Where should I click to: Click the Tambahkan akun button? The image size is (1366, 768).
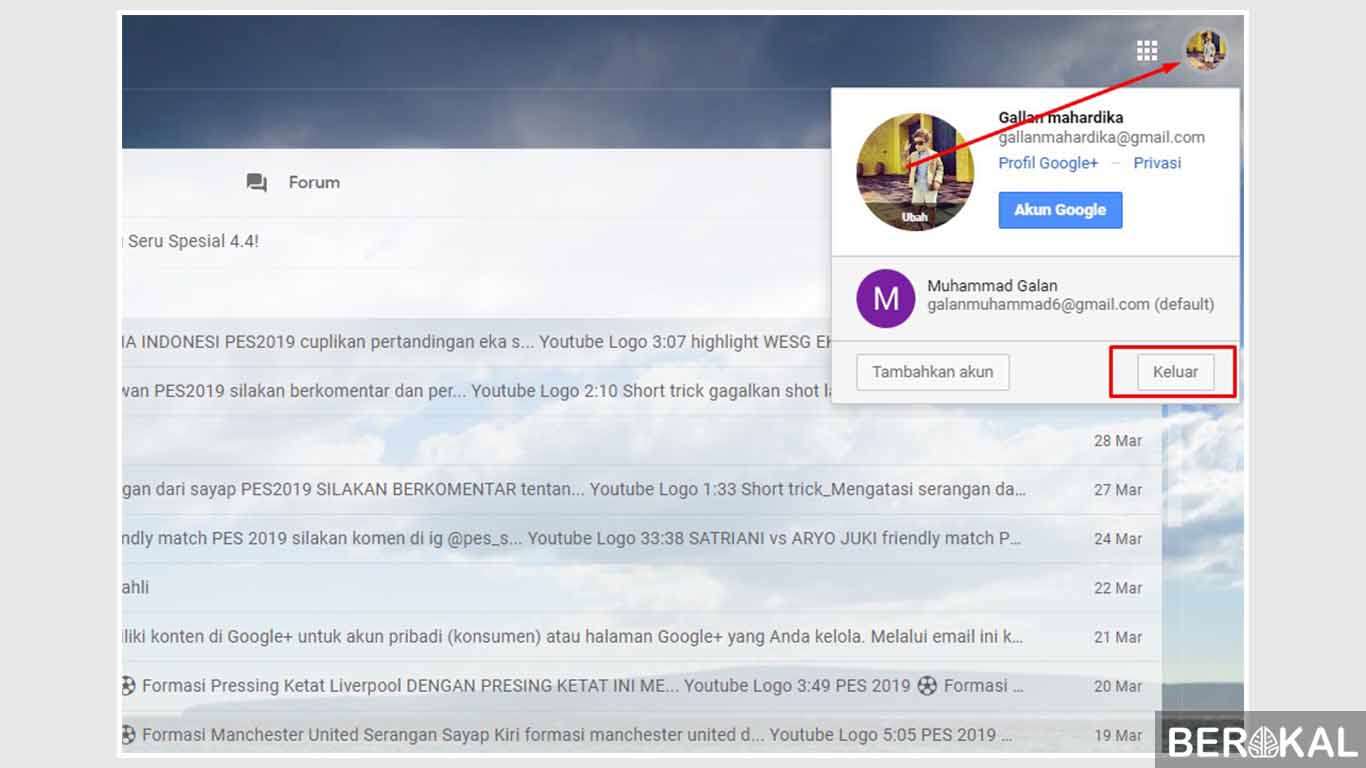tap(933, 372)
